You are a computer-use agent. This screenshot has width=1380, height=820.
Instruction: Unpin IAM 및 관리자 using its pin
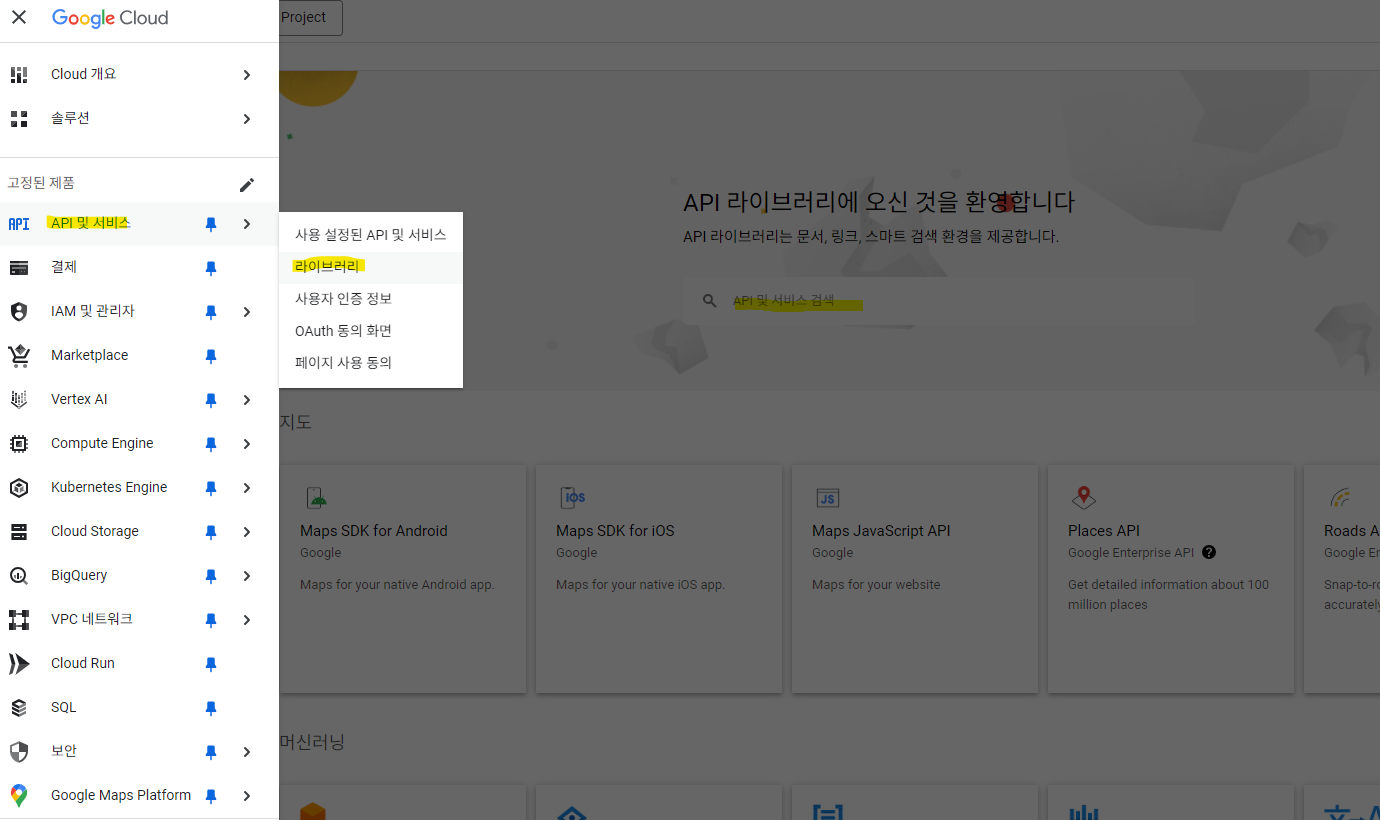(211, 312)
